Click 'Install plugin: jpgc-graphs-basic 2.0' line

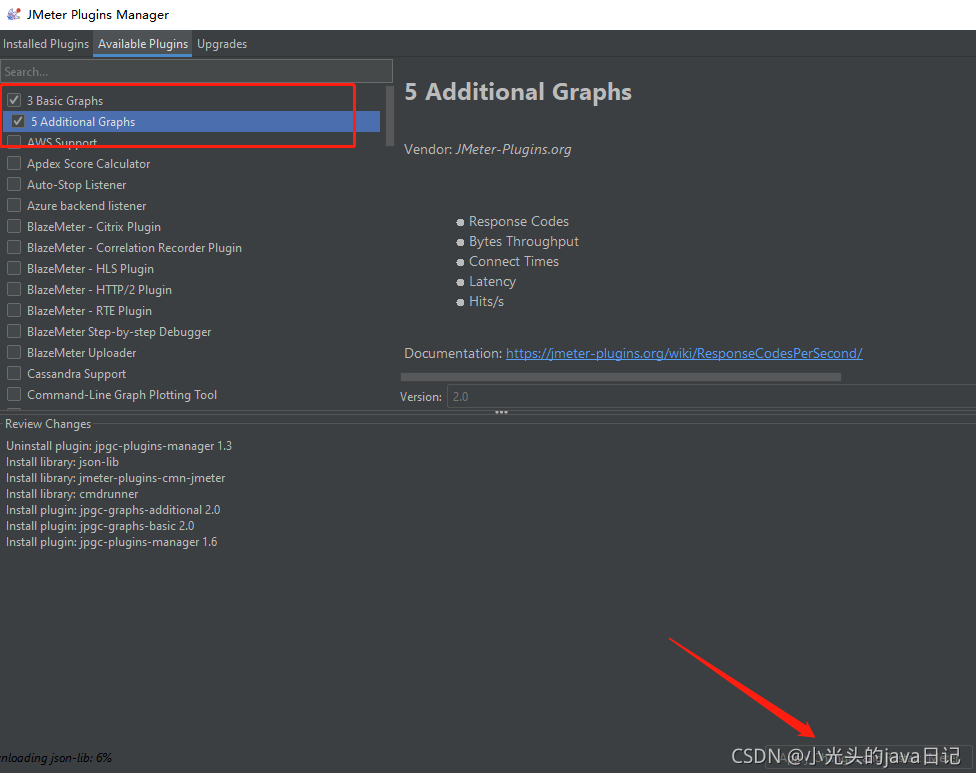(100, 526)
